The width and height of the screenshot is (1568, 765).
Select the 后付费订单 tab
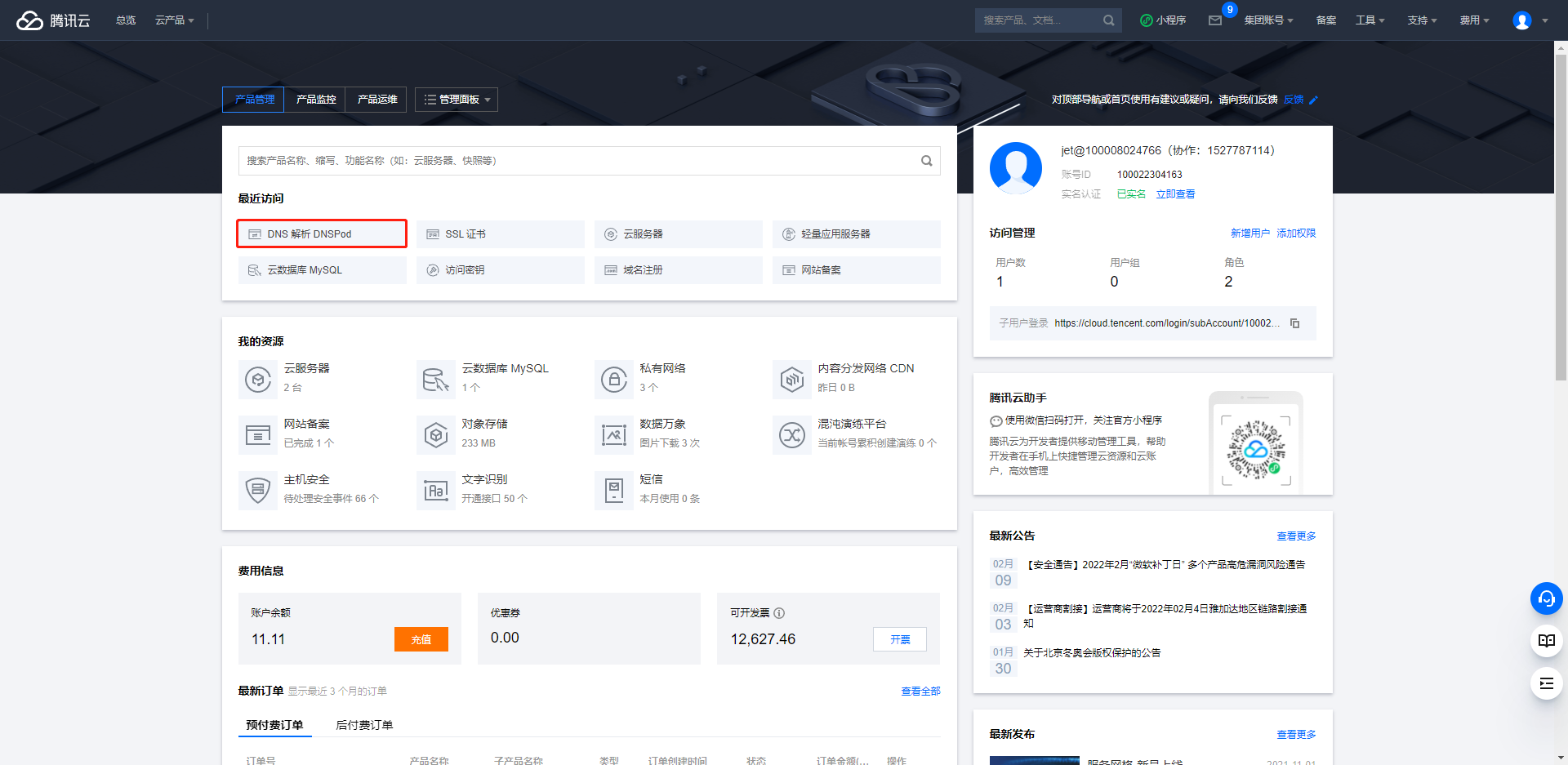[x=364, y=725]
